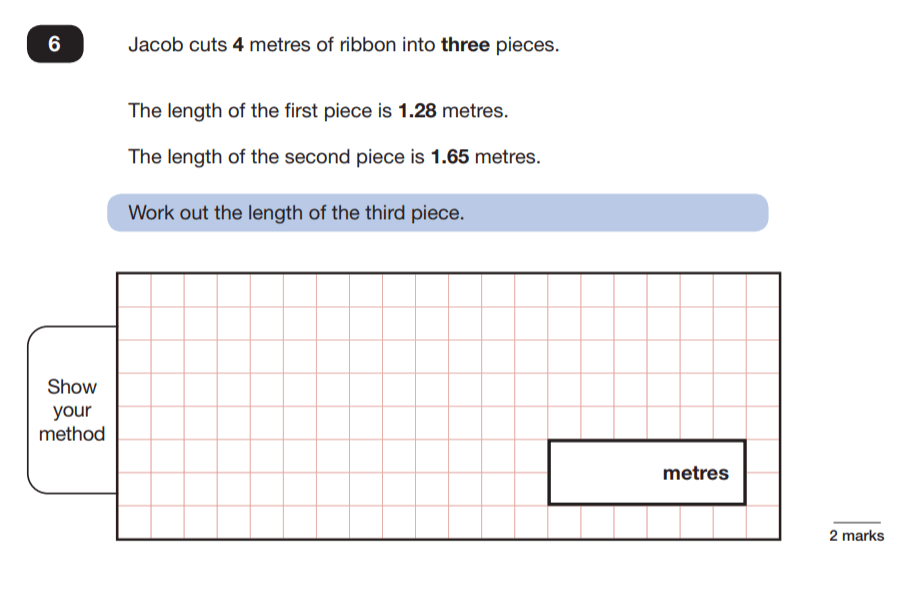Click the bold value 1.65
918x600 pixels.
pos(450,157)
